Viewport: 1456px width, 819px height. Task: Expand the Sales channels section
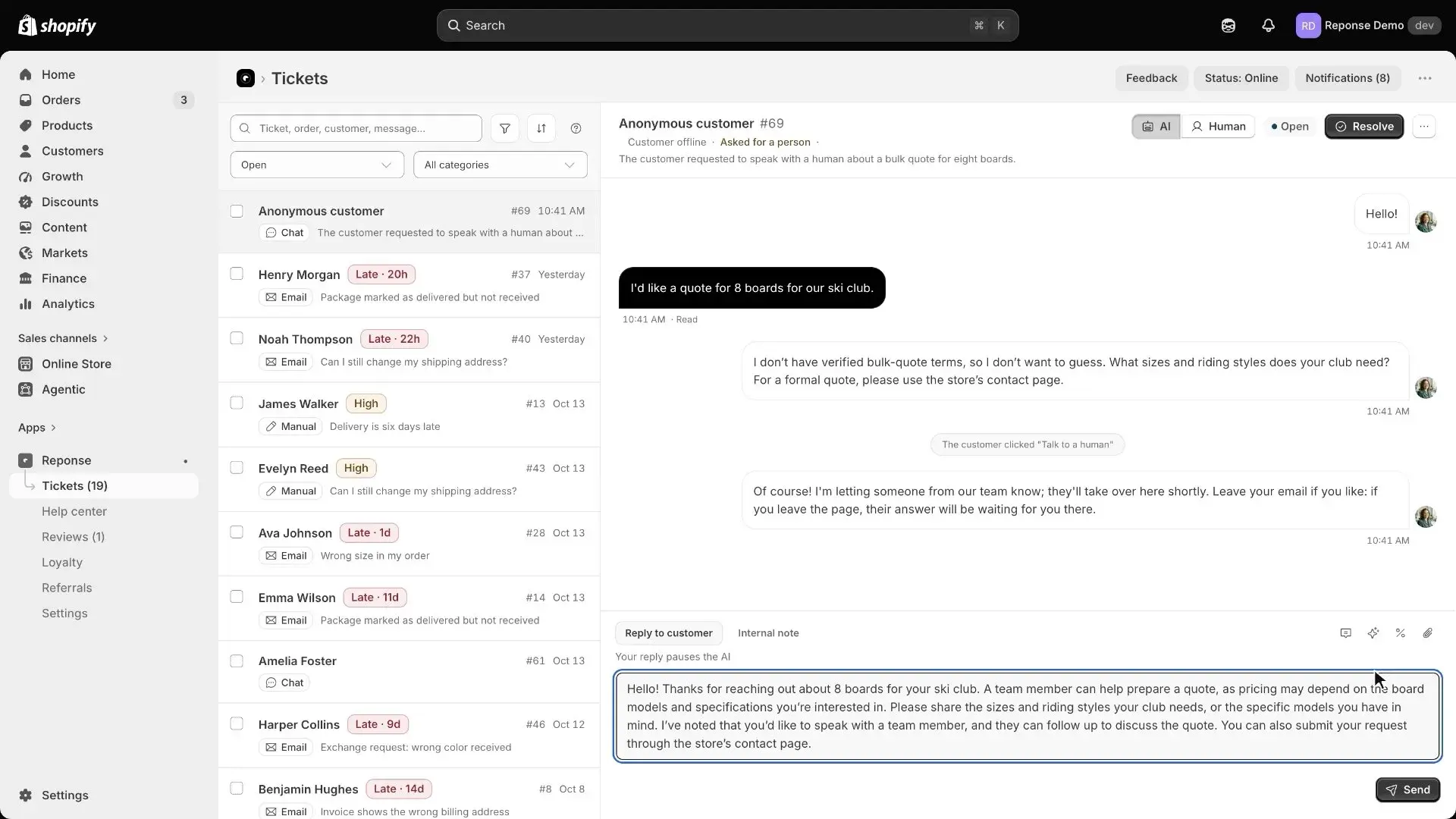(63, 338)
